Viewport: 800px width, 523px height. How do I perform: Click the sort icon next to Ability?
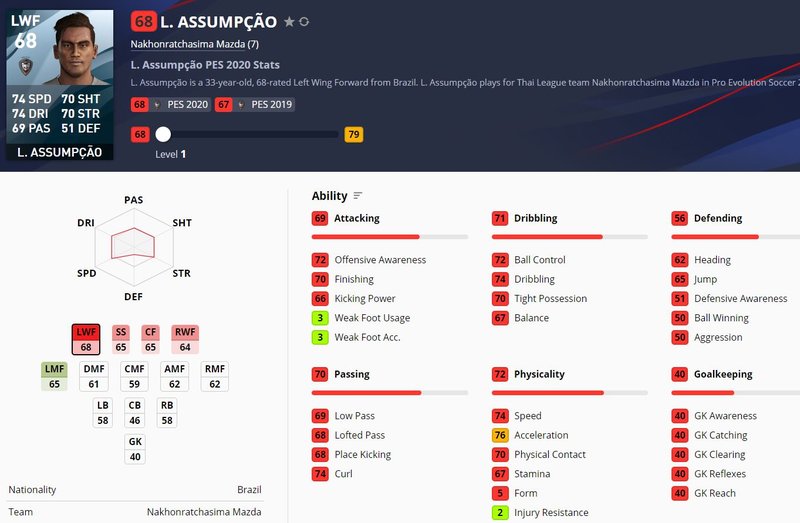358,196
